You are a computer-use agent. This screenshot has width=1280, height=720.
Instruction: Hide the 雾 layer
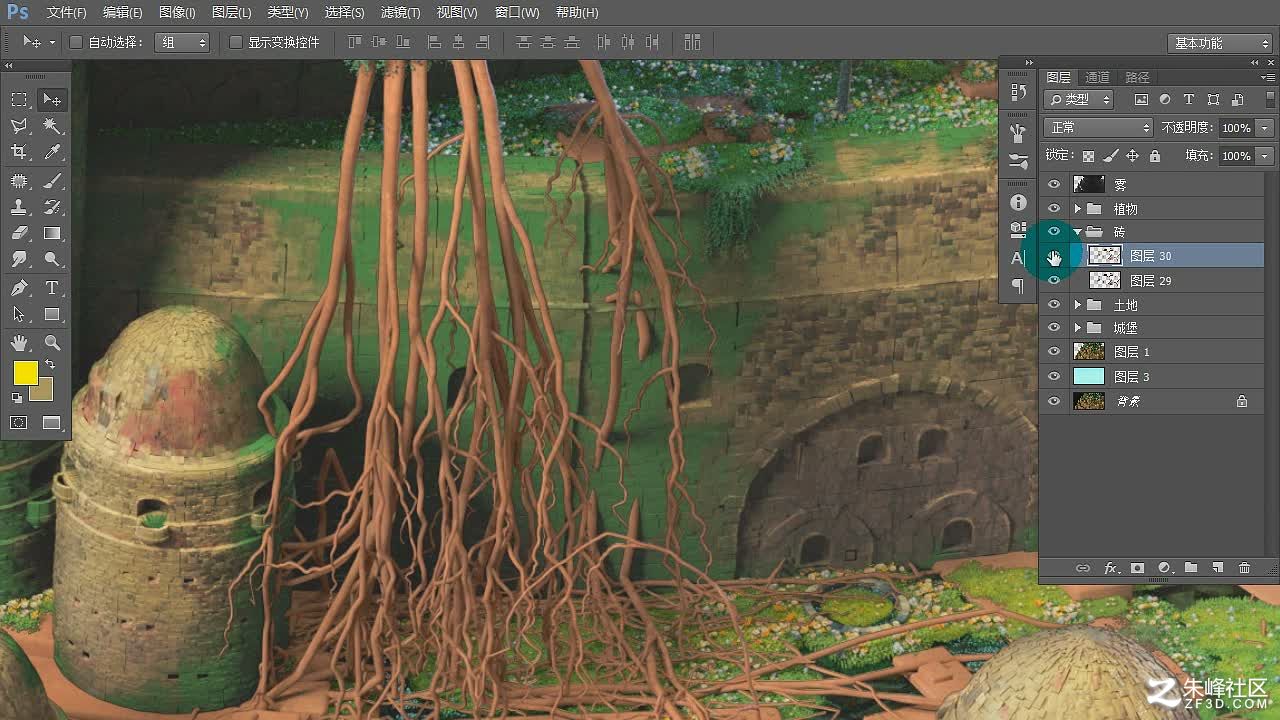(x=1053, y=184)
